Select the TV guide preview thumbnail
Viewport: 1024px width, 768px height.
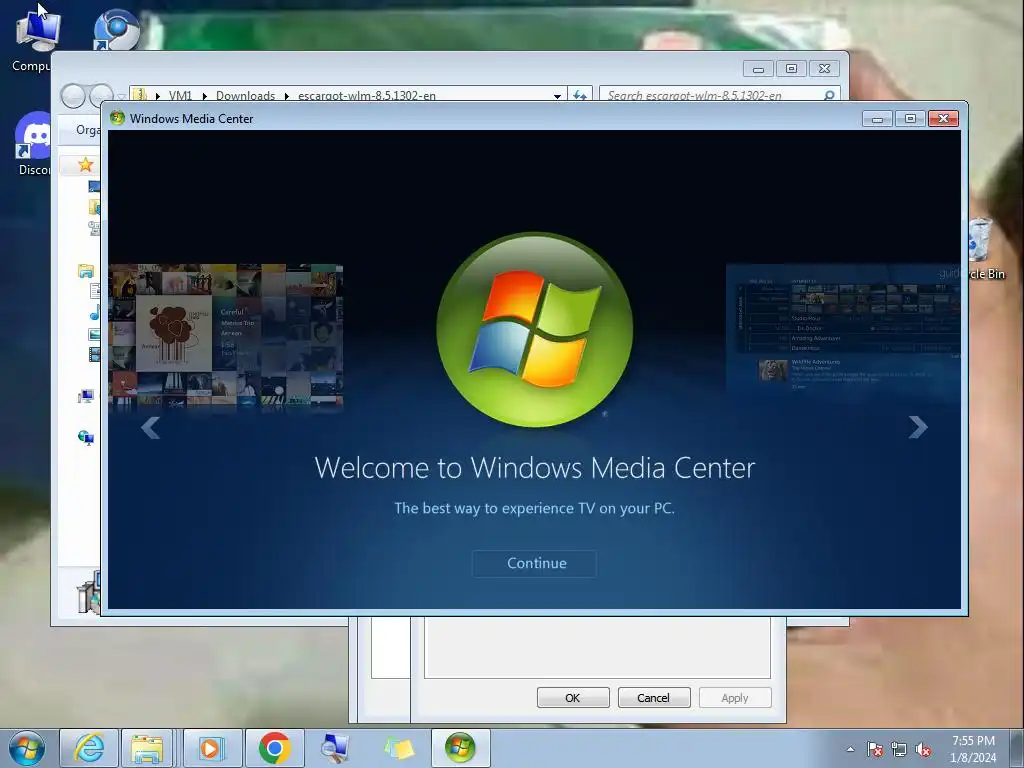[843, 328]
